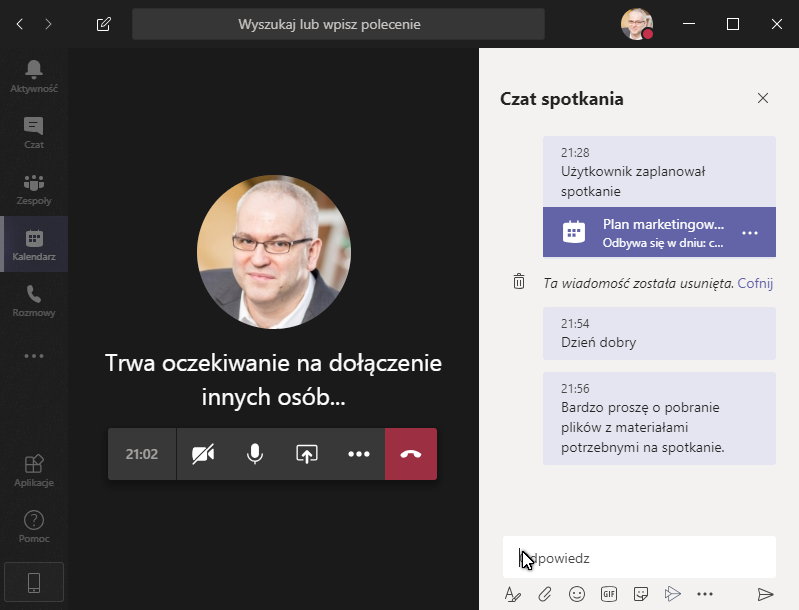The image size is (799, 610).
Task: Share screen using the share tray button
Action: coord(307,454)
